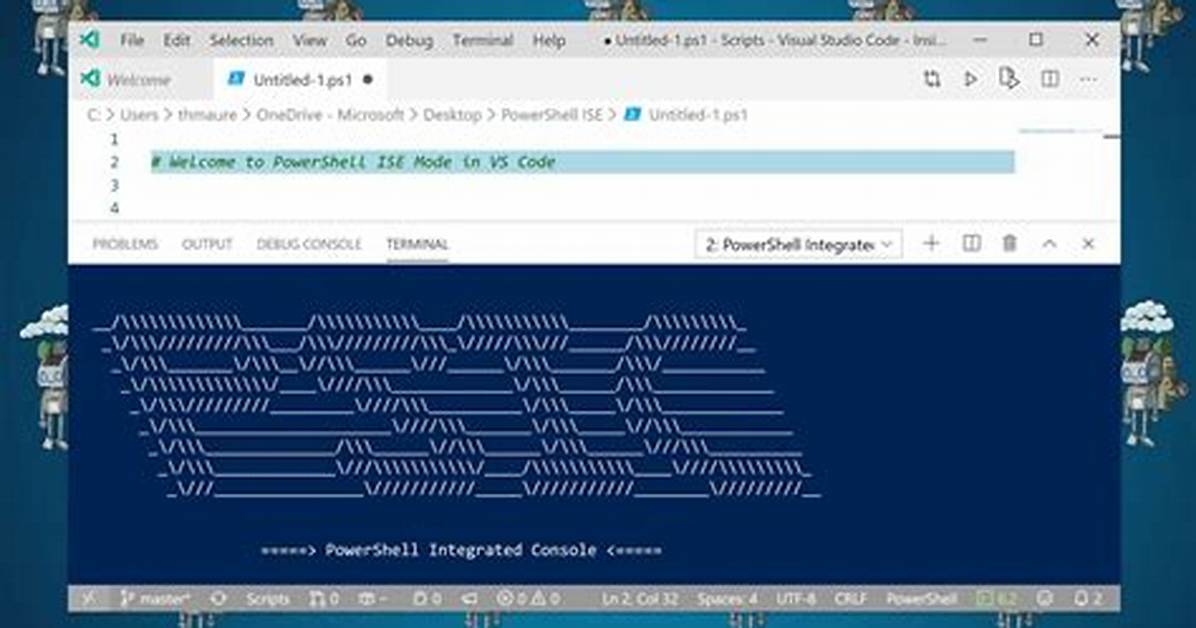Switch to the PROBLEMS panel tab
The height and width of the screenshot is (628, 1196).
125,244
